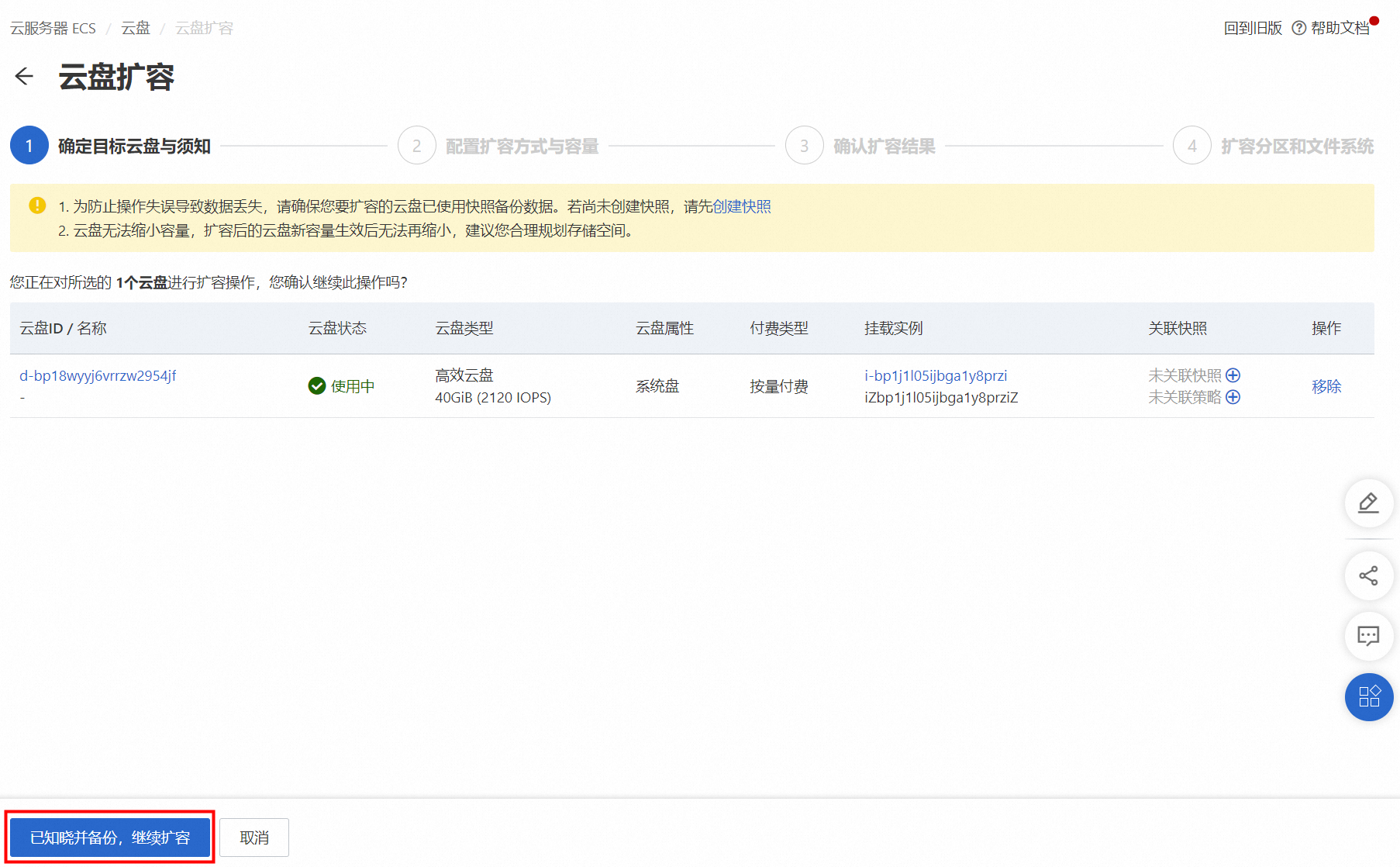Click the back arrow beside 云盘扩容 title
The width and height of the screenshot is (1400, 867).
coord(24,76)
